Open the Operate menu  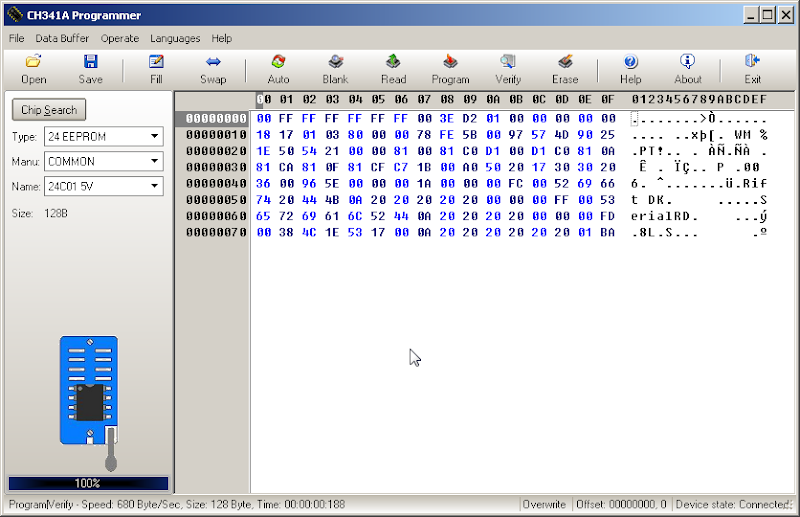(120, 38)
